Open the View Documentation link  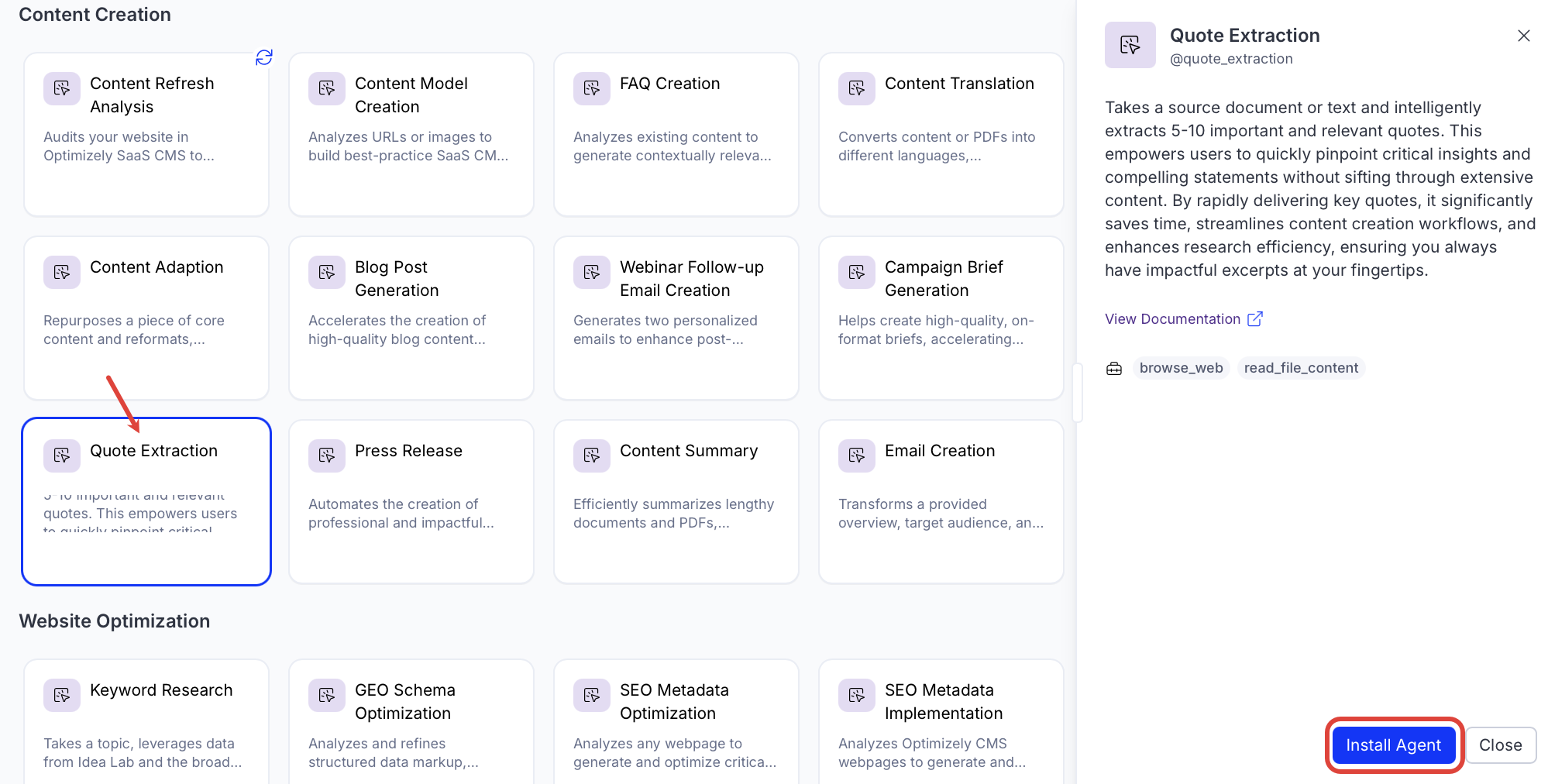click(1172, 319)
